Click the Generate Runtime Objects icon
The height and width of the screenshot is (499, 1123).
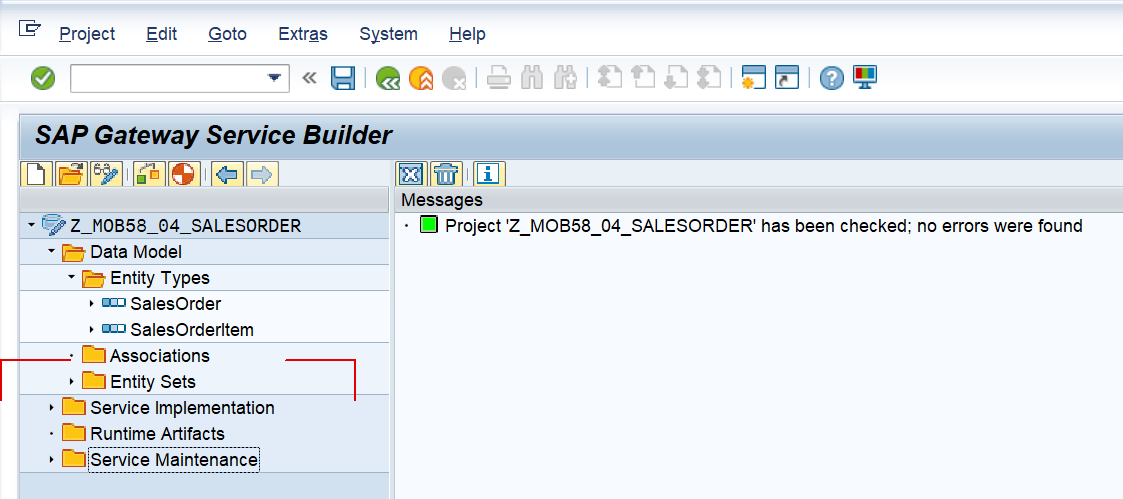coord(184,174)
